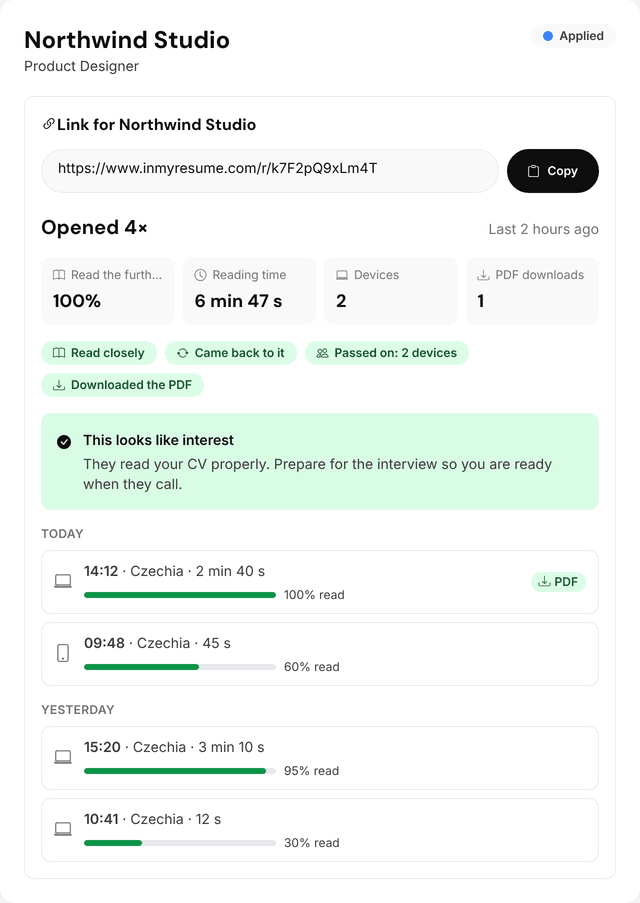Click the 30% read label
This screenshot has width=640, height=903.
[312, 843]
